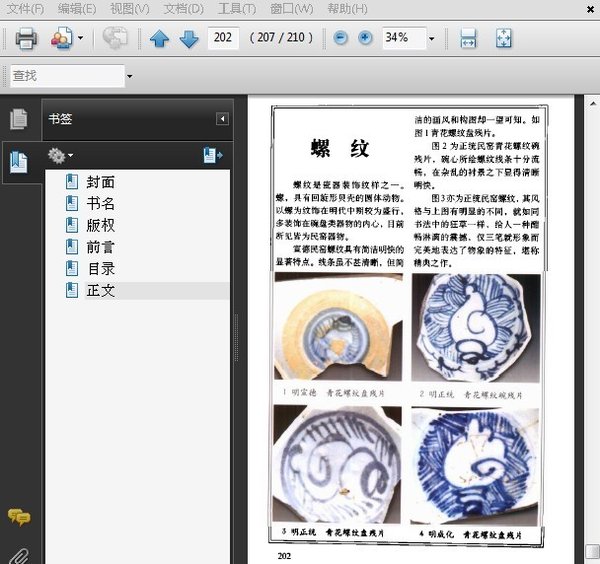Screen dimensions: 600x564
Task: Open the Bookmarks panel icon
Action: [19, 162]
